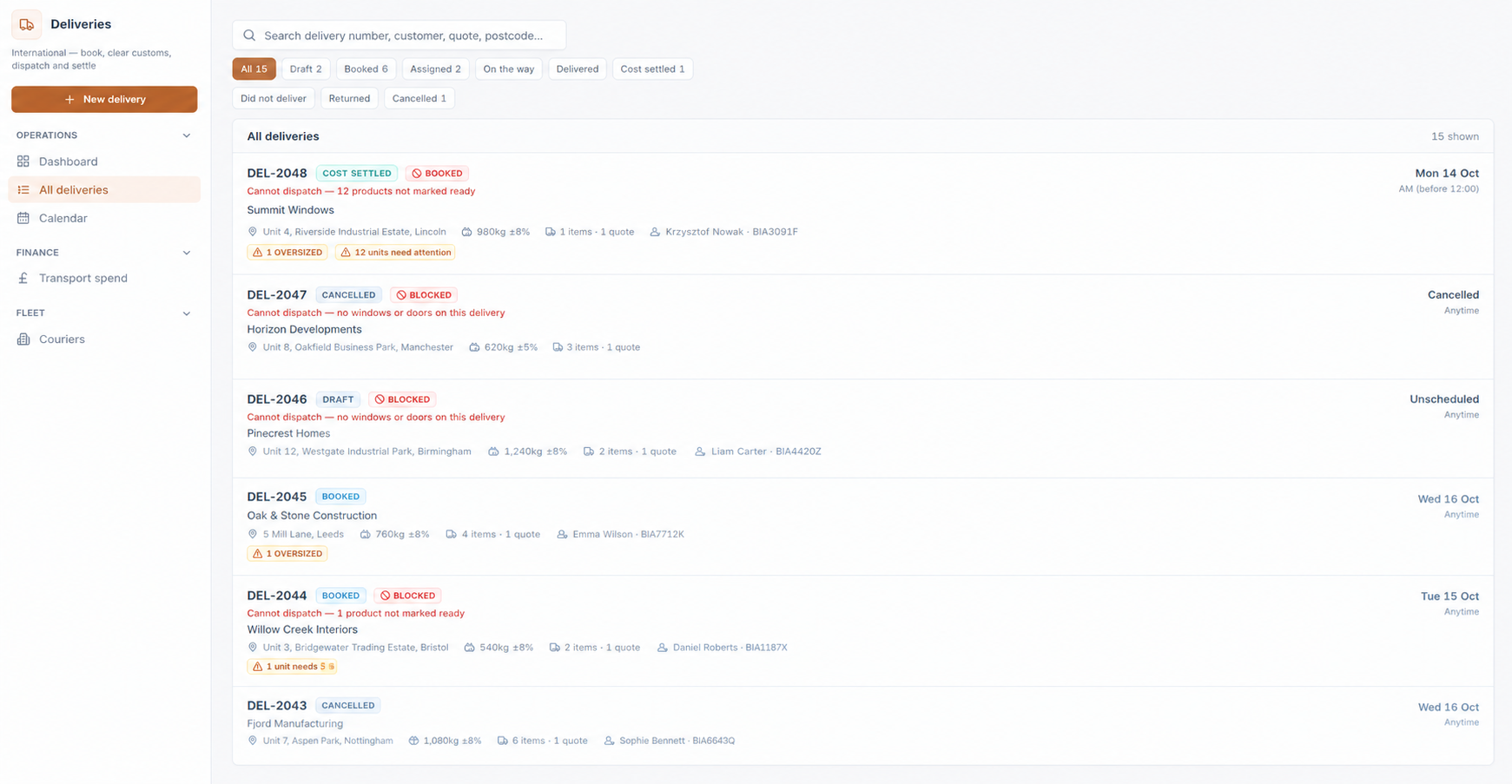Filter by Booked 6 tab
This screenshot has width=1512, height=784.
[366, 69]
